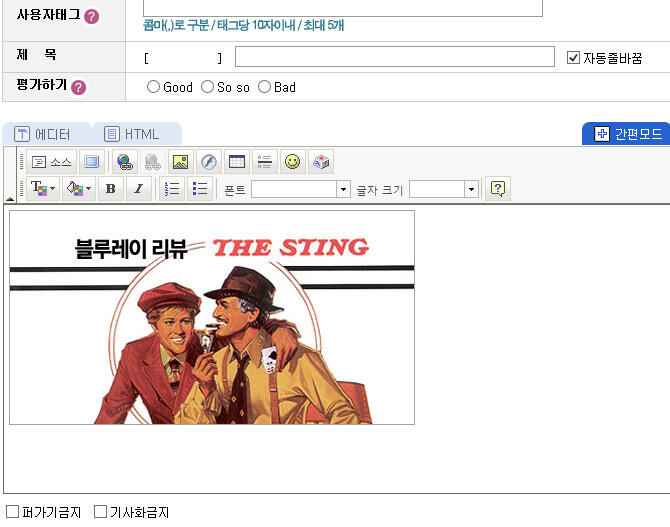
Task: Open the smiley emoticon picker
Action: click(x=292, y=162)
